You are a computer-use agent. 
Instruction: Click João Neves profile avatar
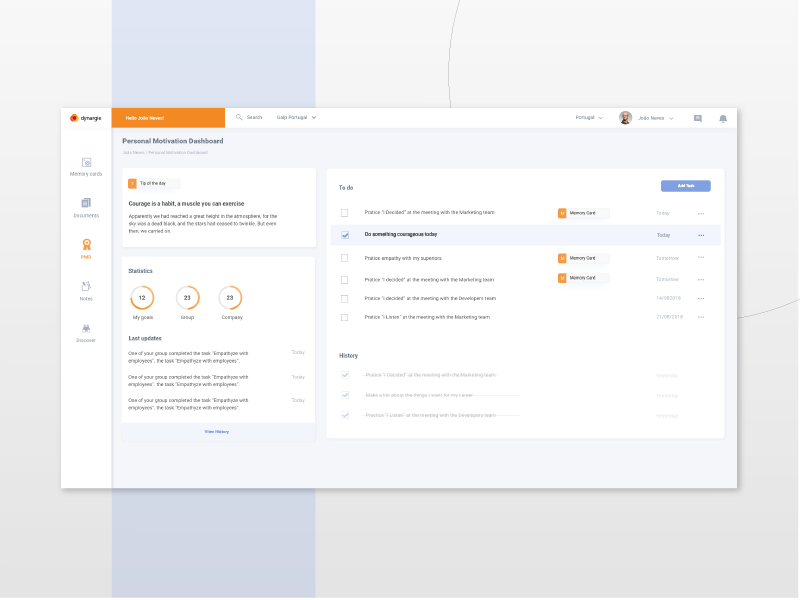click(x=626, y=118)
